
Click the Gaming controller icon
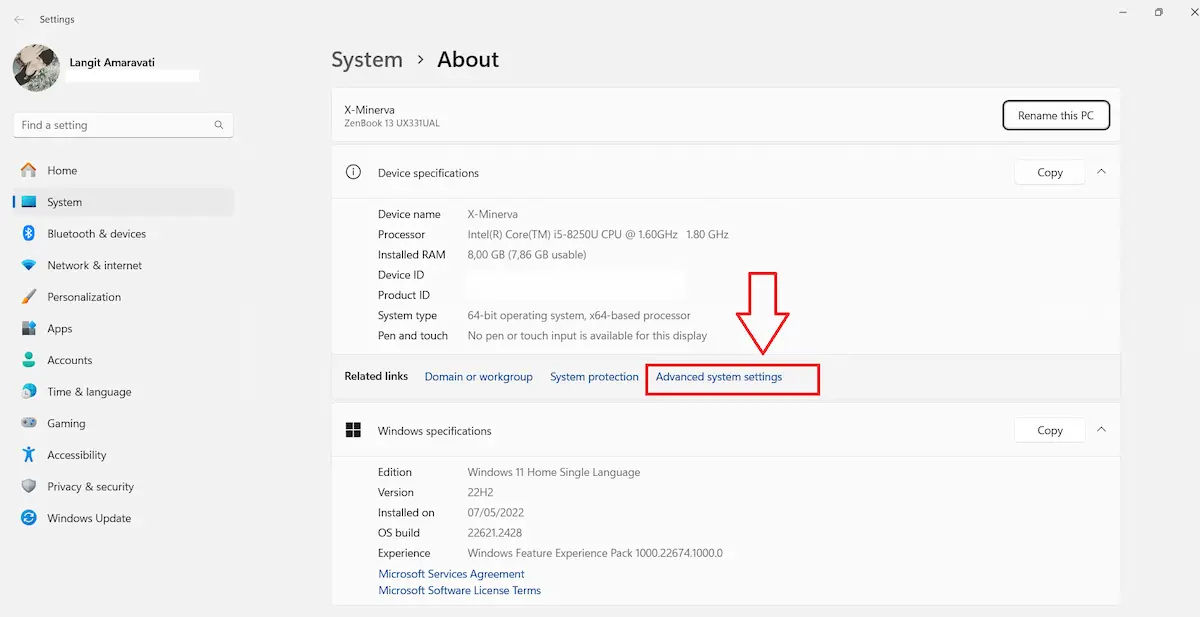(x=28, y=423)
